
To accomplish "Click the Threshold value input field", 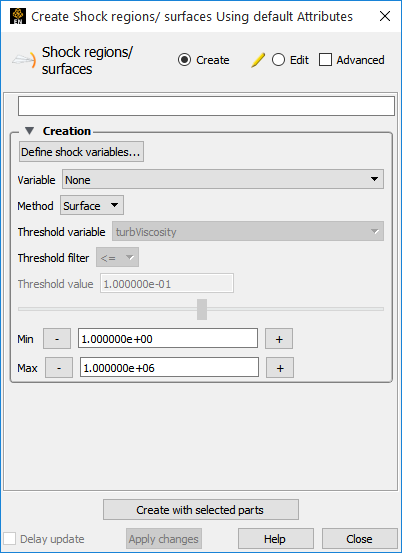I will (x=167, y=284).
